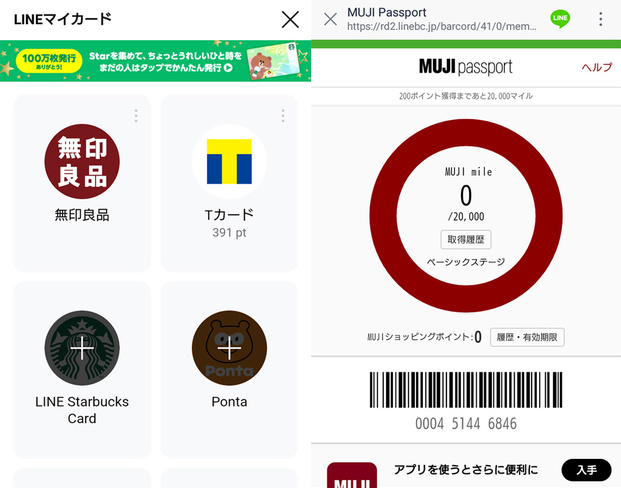Viewport: 621px width, 488px height.
Task: Tap the Ponta name label
Action: tap(229, 402)
